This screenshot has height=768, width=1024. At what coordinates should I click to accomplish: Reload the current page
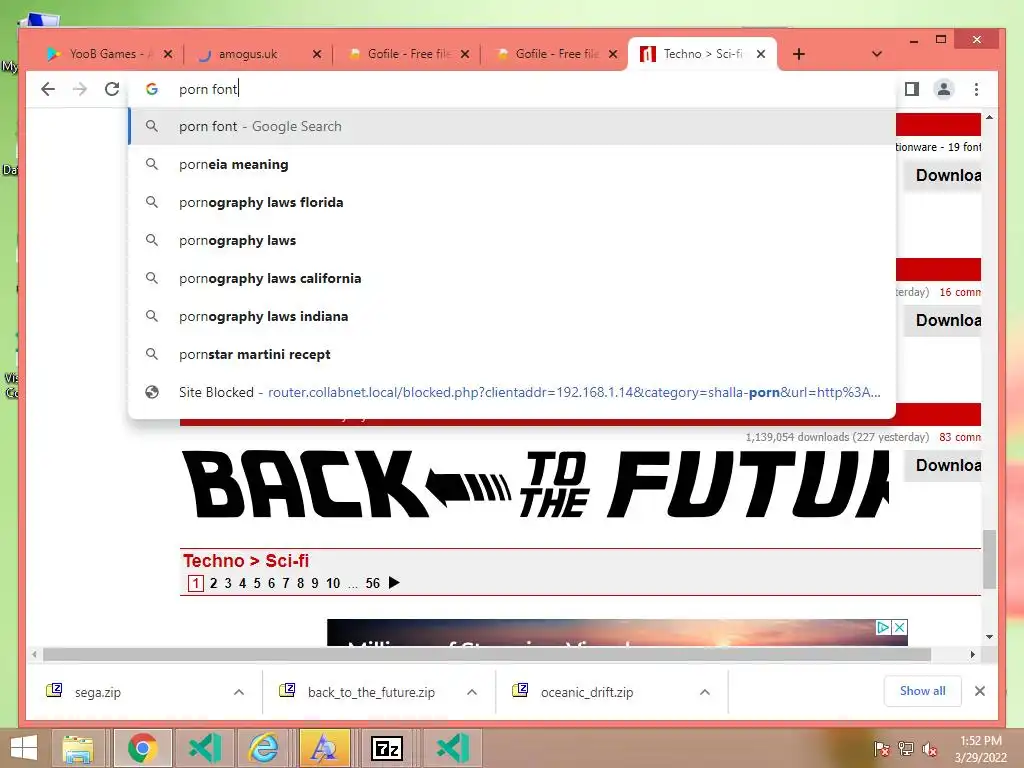pos(112,89)
